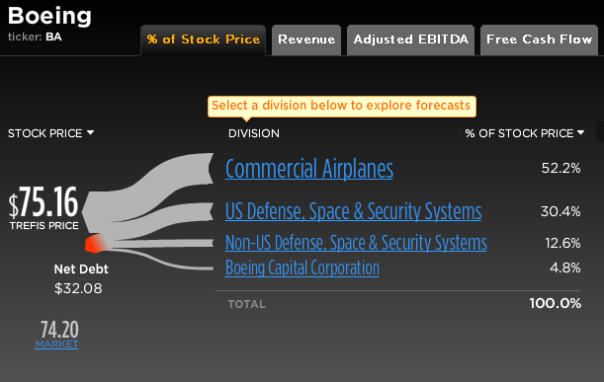
Task: Open the Boeing Capital Corporation link
Action: pos(302,268)
